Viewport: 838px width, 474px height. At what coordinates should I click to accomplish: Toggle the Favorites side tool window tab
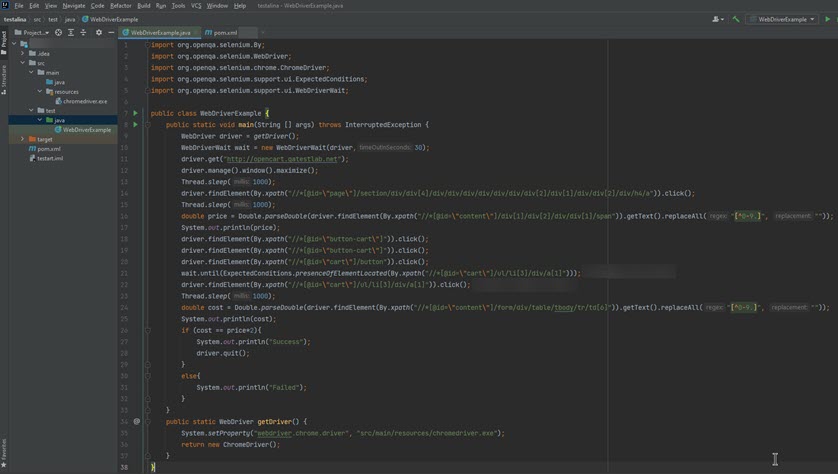tap(4, 454)
